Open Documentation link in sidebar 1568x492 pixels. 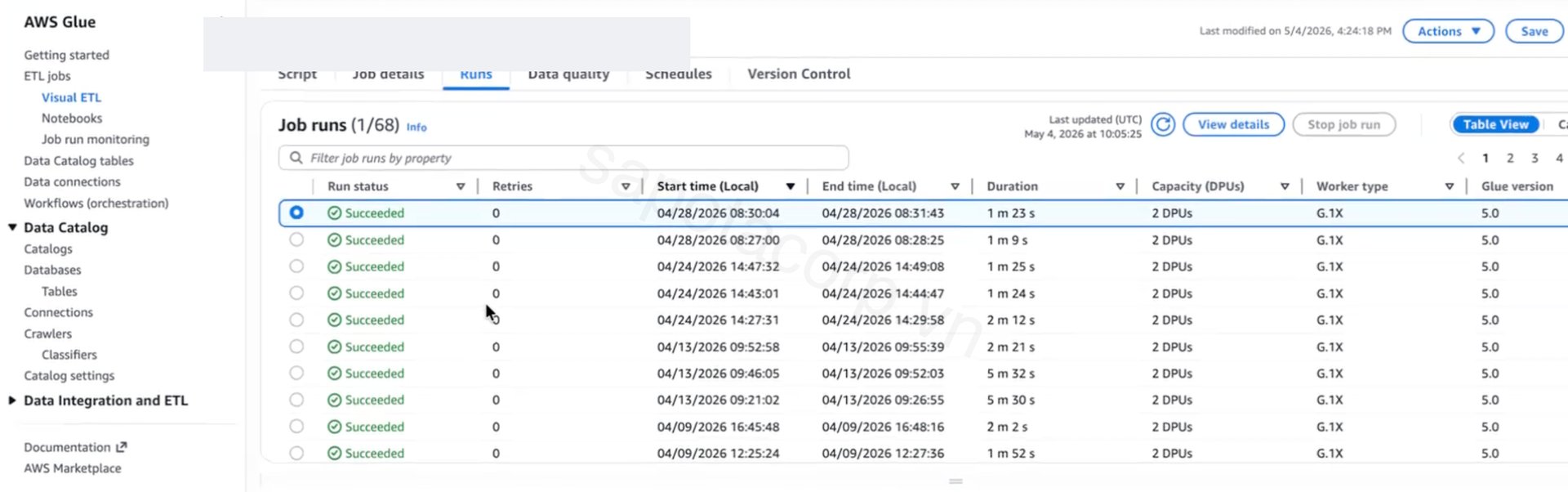pos(67,447)
